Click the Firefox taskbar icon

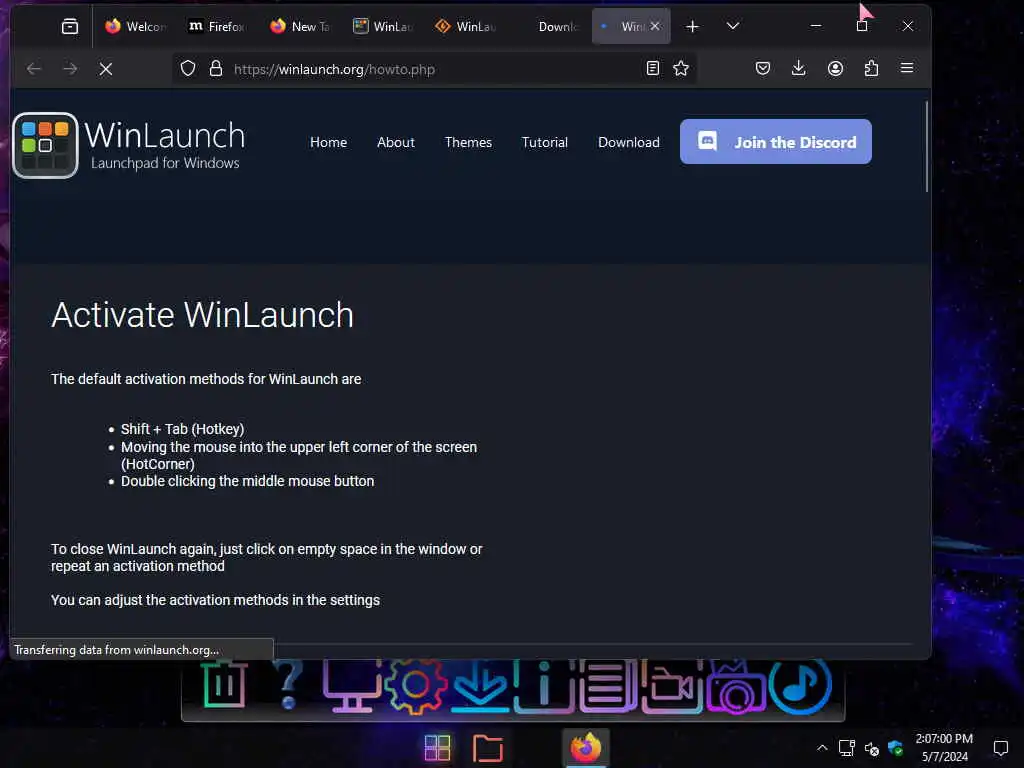coord(585,748)
